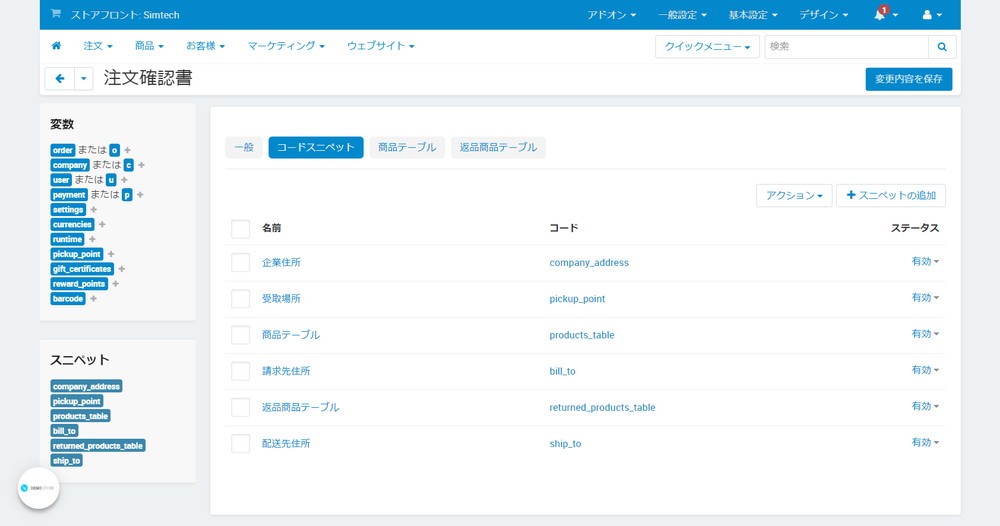Open the 配送先住所 snippet link
The image size is (1000, 526).
[x=286, y=443]
